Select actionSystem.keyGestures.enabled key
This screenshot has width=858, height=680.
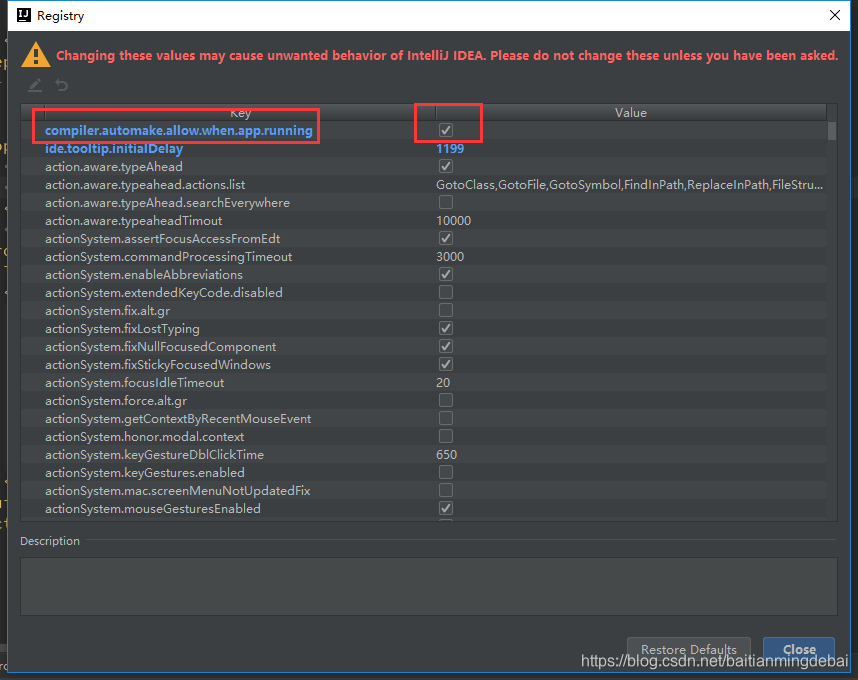pos(144,473)
